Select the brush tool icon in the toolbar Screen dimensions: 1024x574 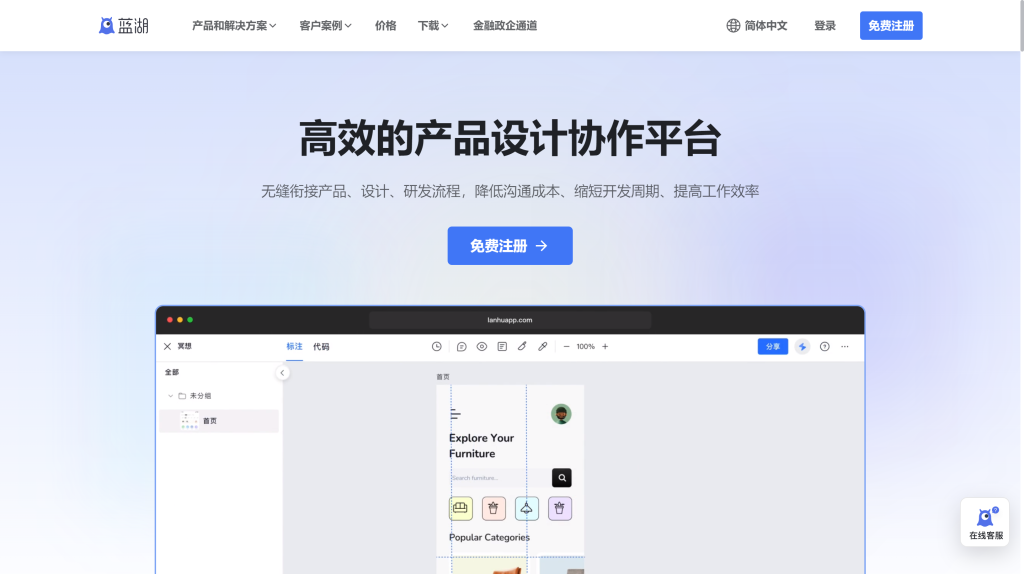[x=522, y=347]
